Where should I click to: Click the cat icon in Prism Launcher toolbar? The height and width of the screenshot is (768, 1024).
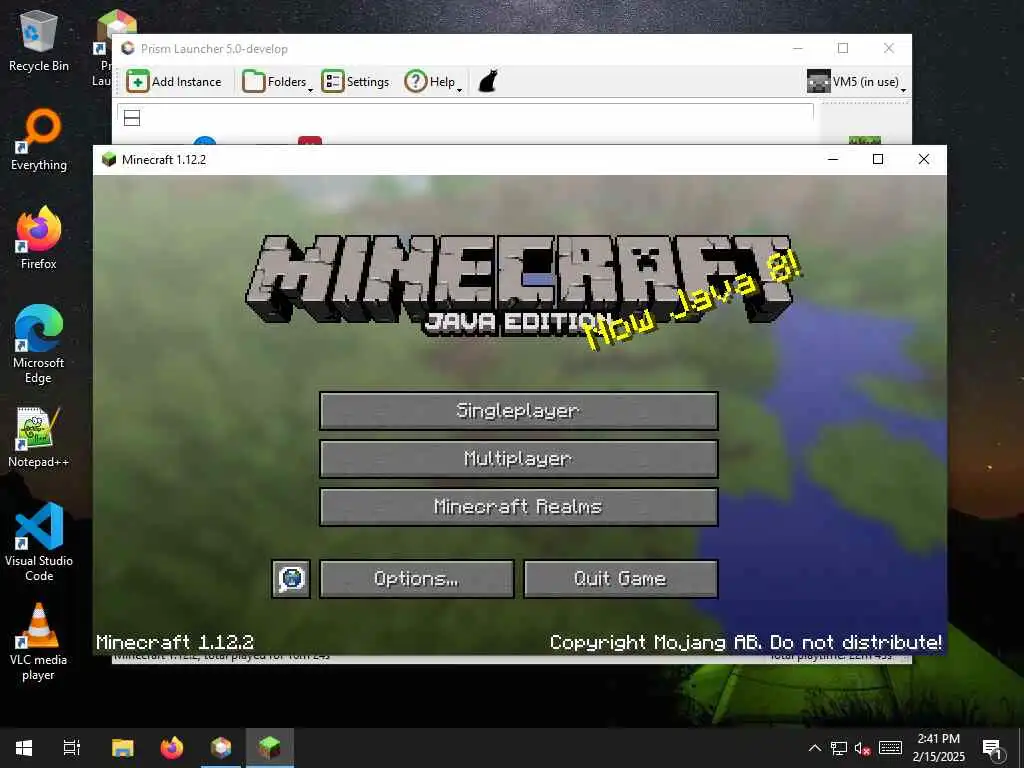pos(488,82)
